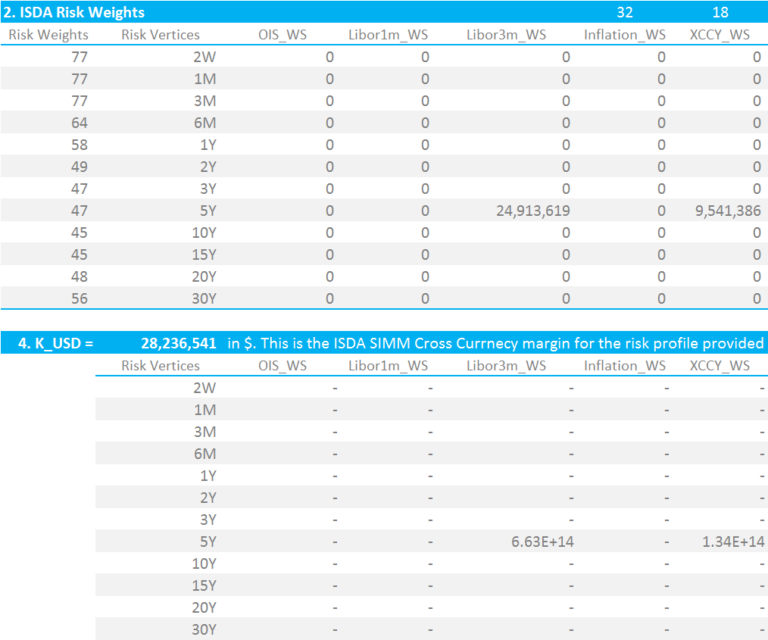
Task: Click the 1Y vertex in top table
Action: [x=208, y=145]
